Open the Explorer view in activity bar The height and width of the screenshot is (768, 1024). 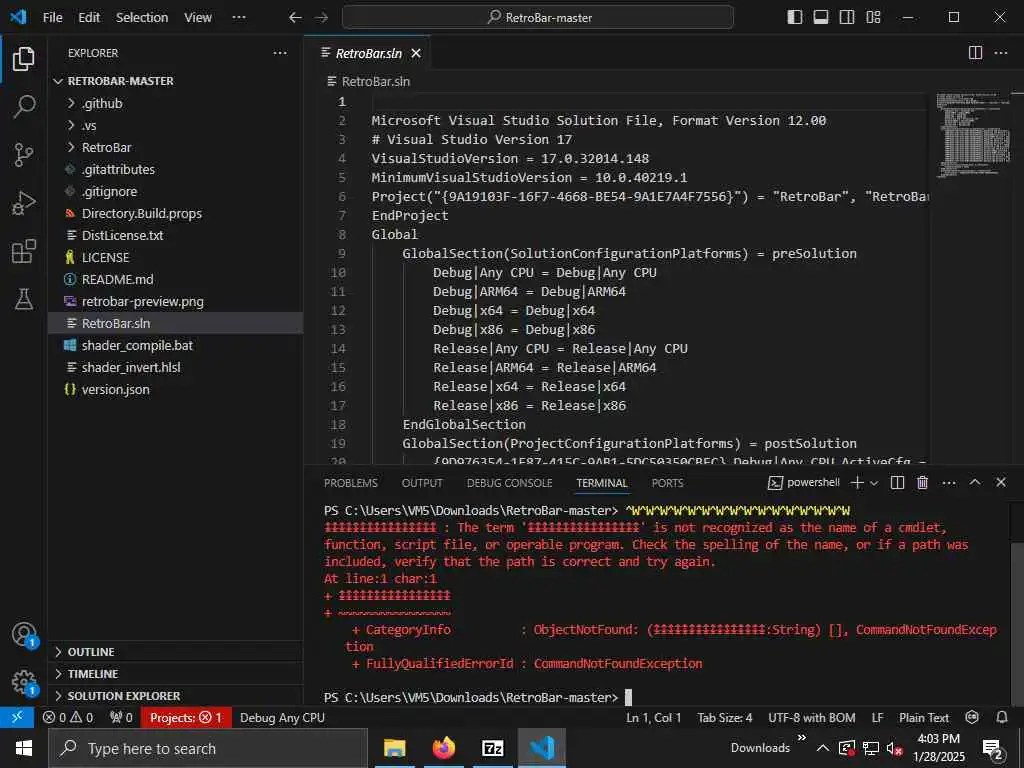[24, 59]
